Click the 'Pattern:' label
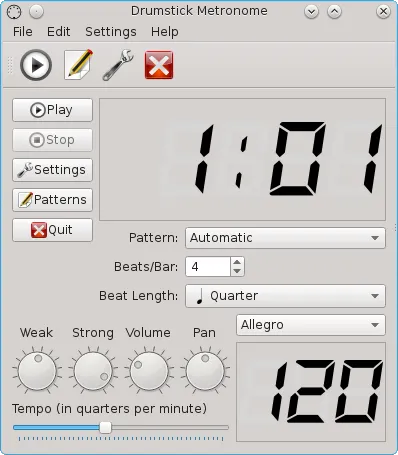 pos(153,238)
